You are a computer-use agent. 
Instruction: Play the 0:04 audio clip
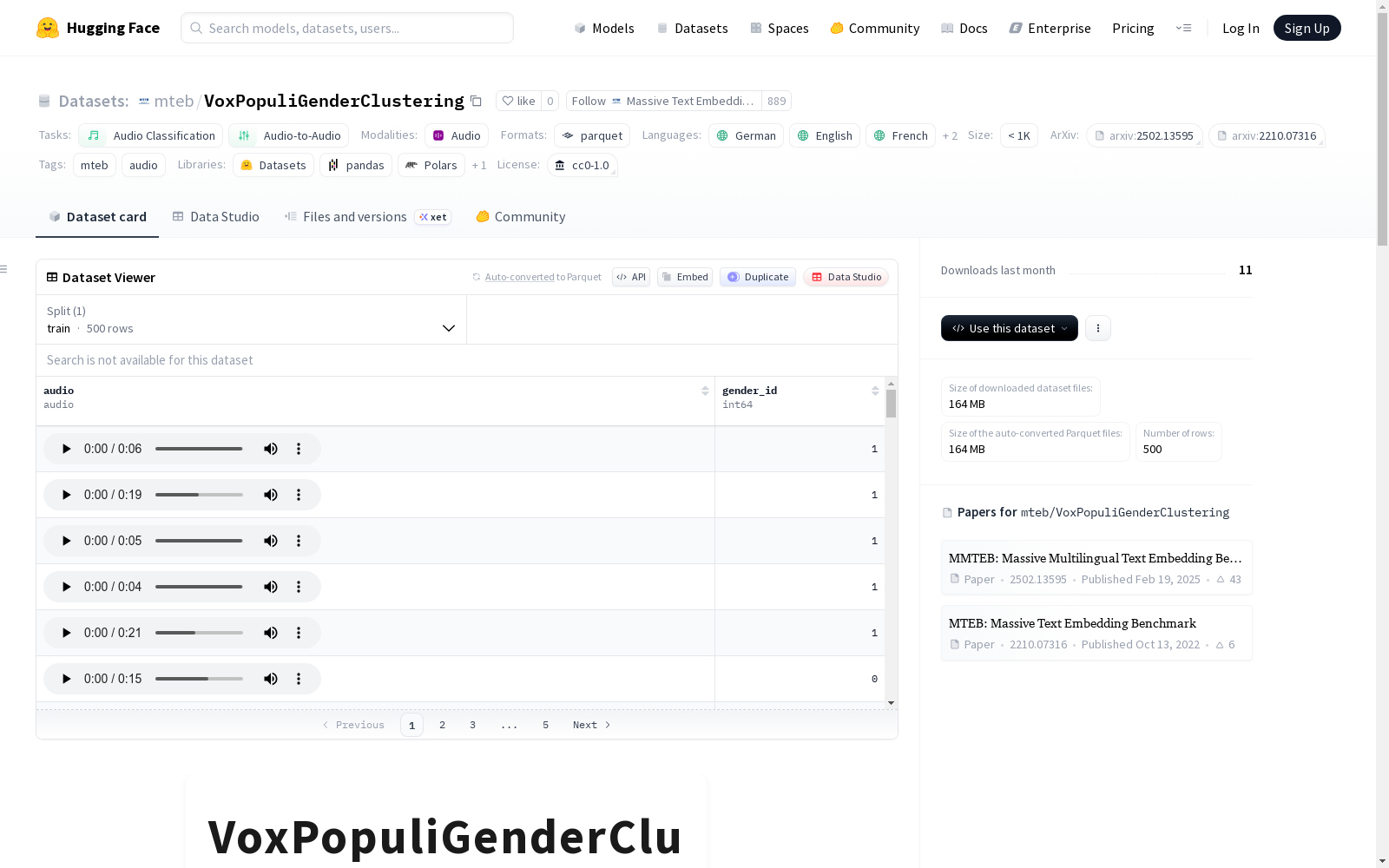[x=66, y=587]
